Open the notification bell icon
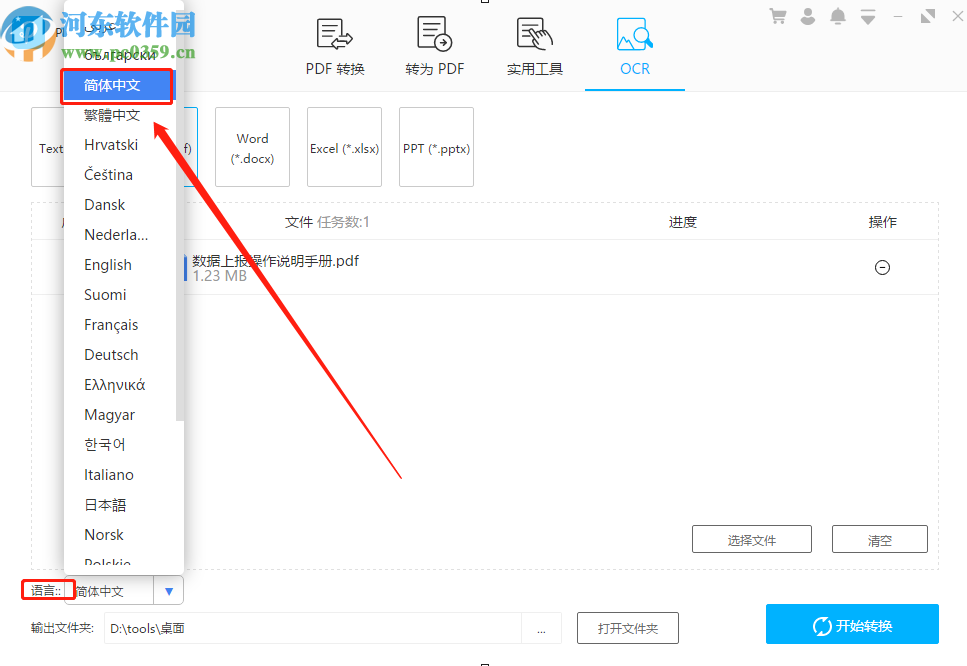The width and height of the screenshot is (967, 666). point(837,17)
